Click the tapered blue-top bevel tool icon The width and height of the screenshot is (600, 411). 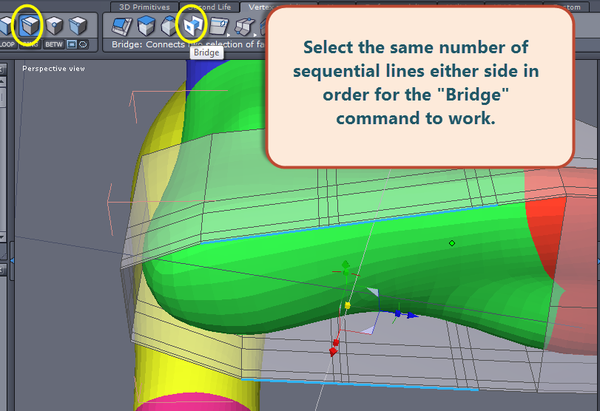pyautogui.click(x=168, y=26)
